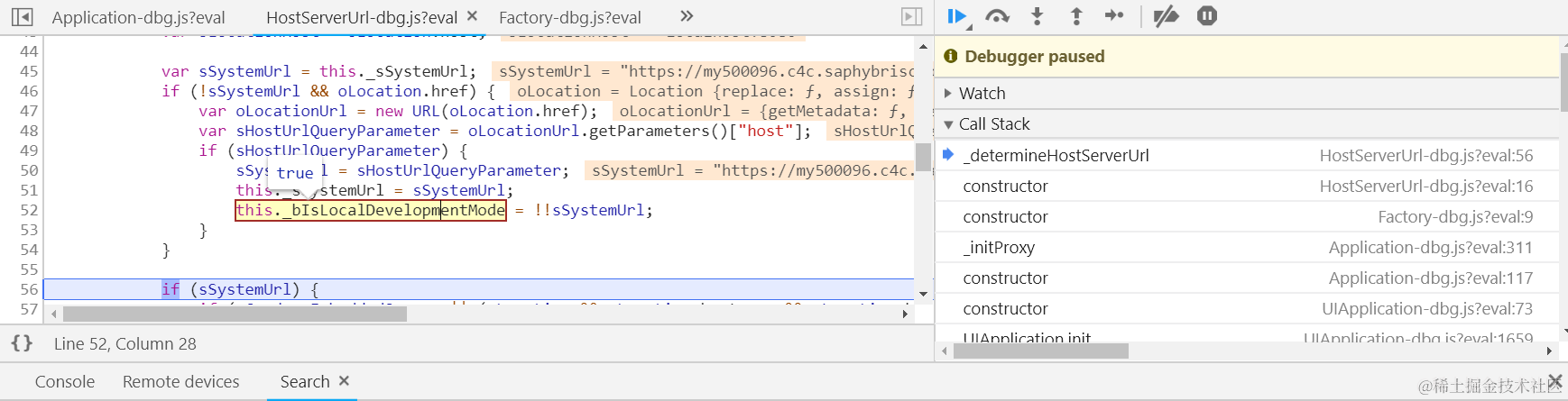Screen dimensions: 1568x401
Task: Resume script execution
Action: [957, 16]
